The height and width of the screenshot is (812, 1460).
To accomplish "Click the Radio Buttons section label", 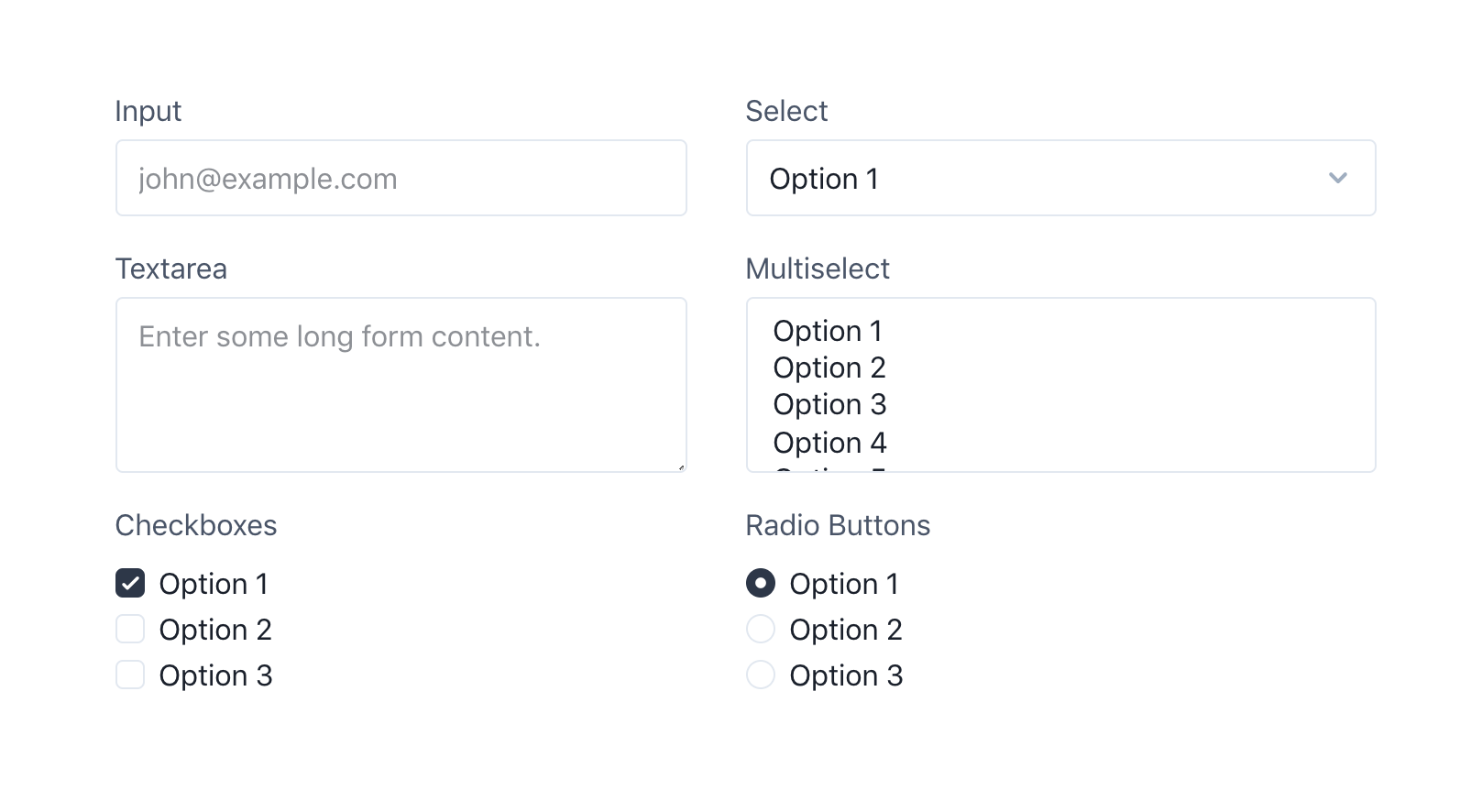I will pyautogui.click(x=837, y=524).
